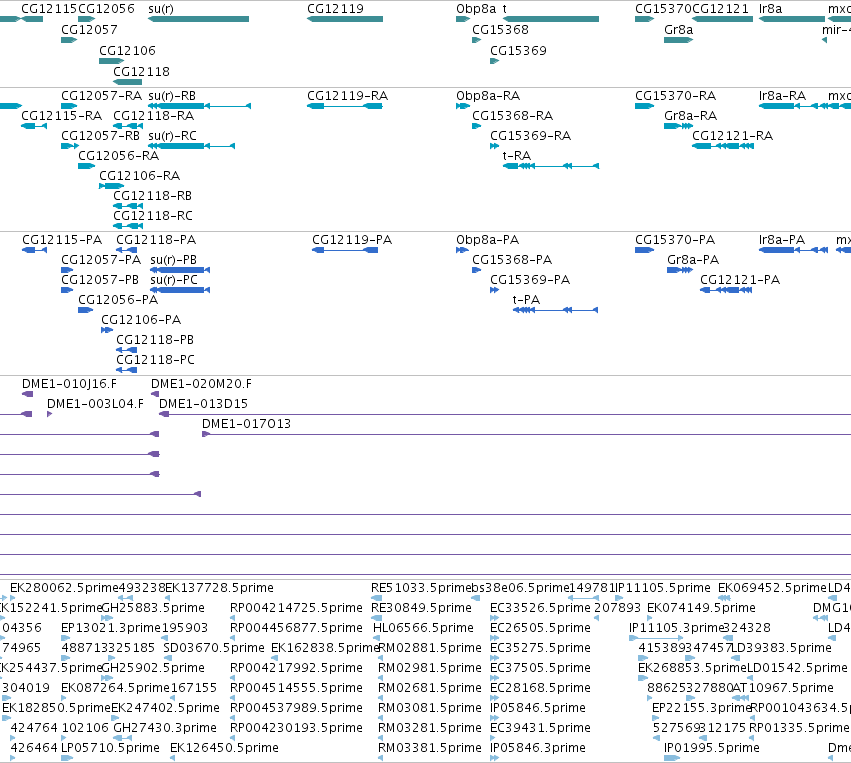
Task: Select transcript CG12056-RA
Action: (x=118, y=156)
